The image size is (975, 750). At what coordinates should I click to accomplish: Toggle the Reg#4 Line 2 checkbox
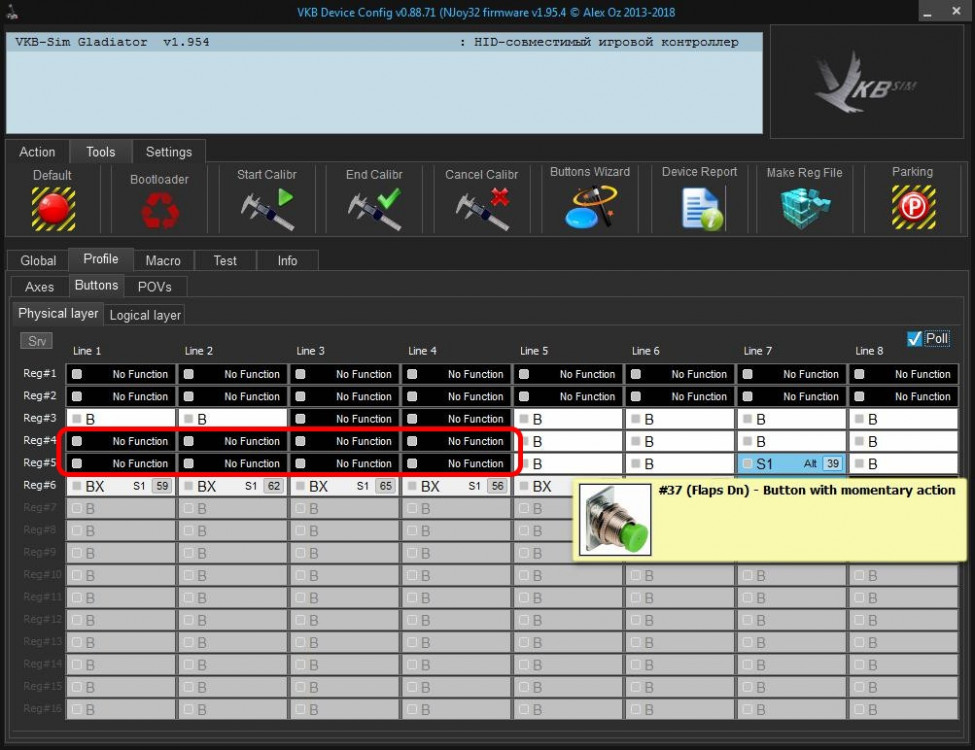click(188, 441)
